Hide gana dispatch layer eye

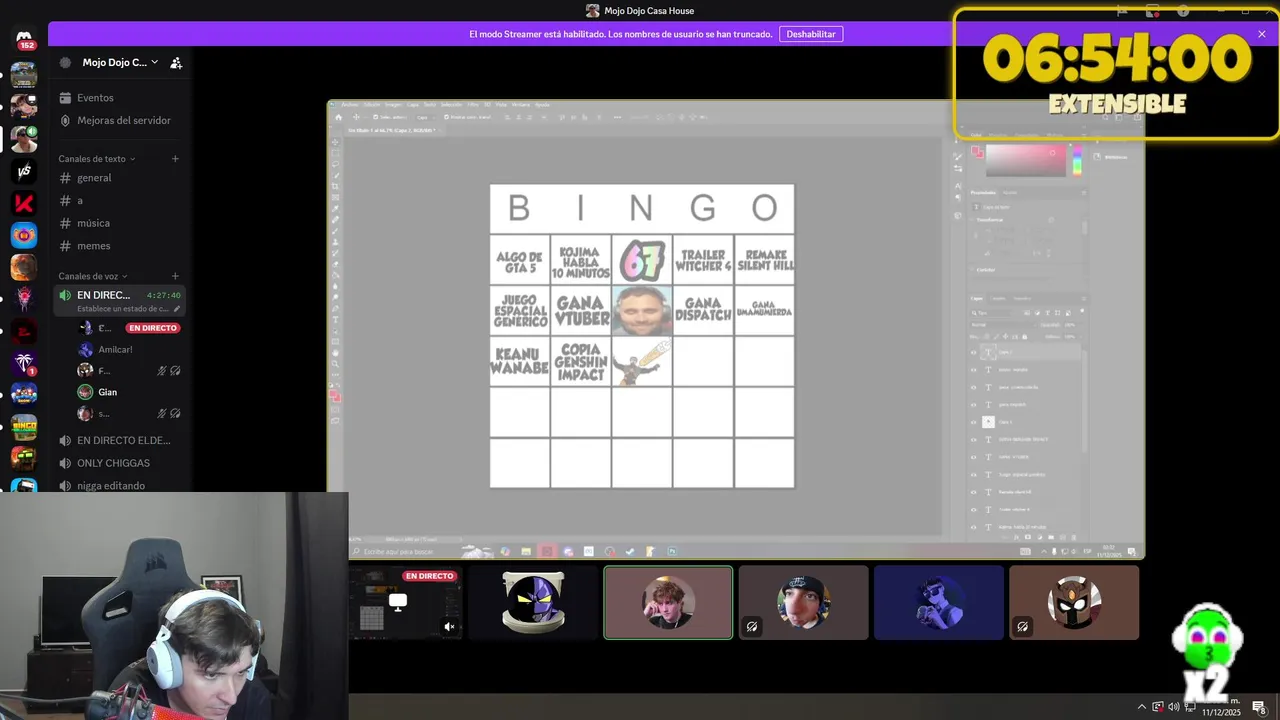pyautogui.click(x=974, y=405)
